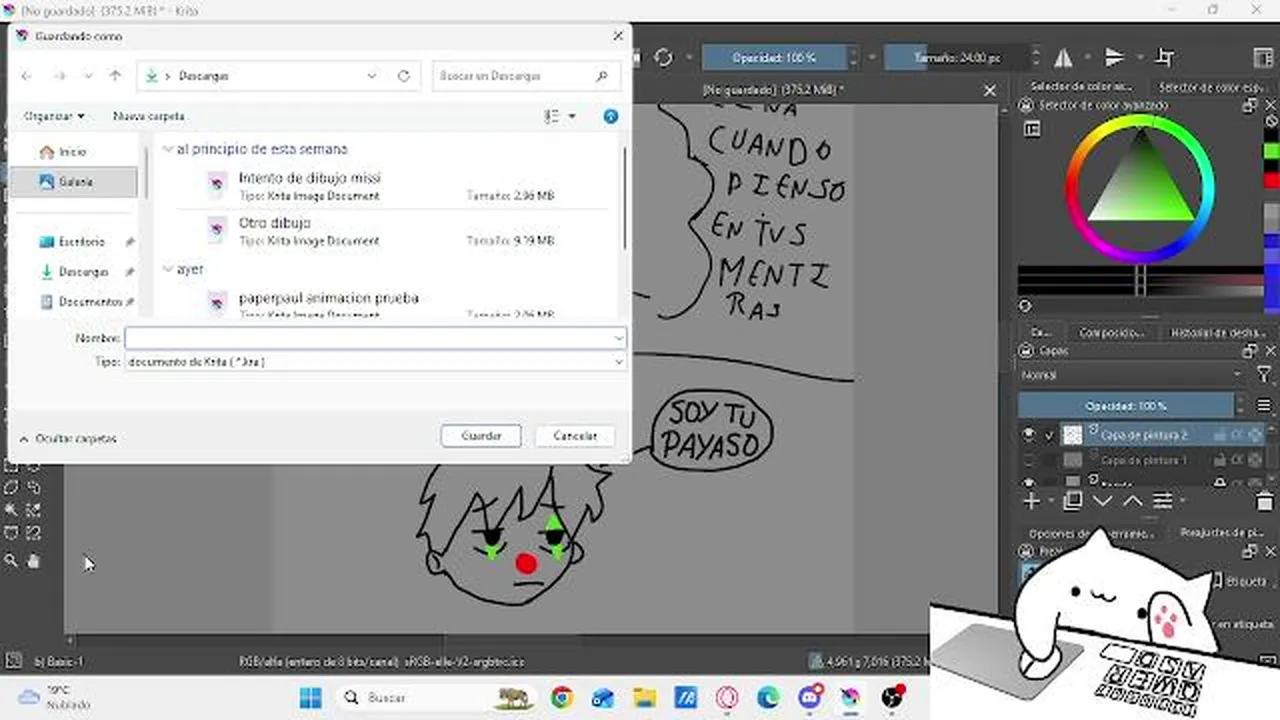
Task: Open the Organizar dropdown menu
Action: pos(54,117)
